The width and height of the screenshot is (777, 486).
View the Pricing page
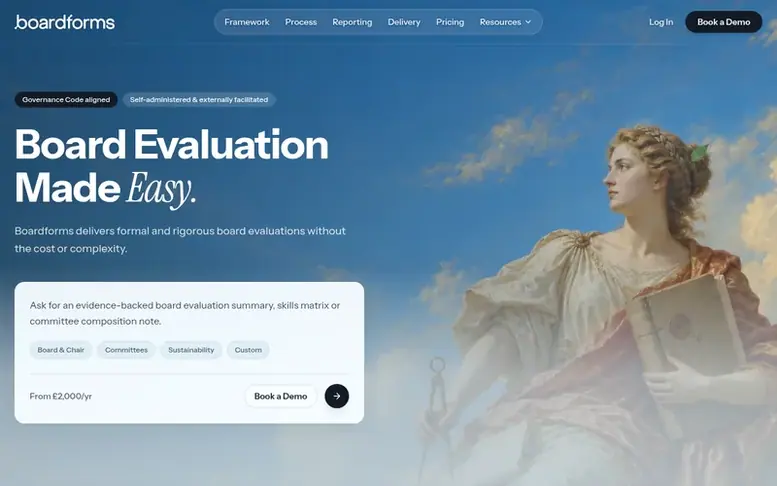(x=450, y=22)
